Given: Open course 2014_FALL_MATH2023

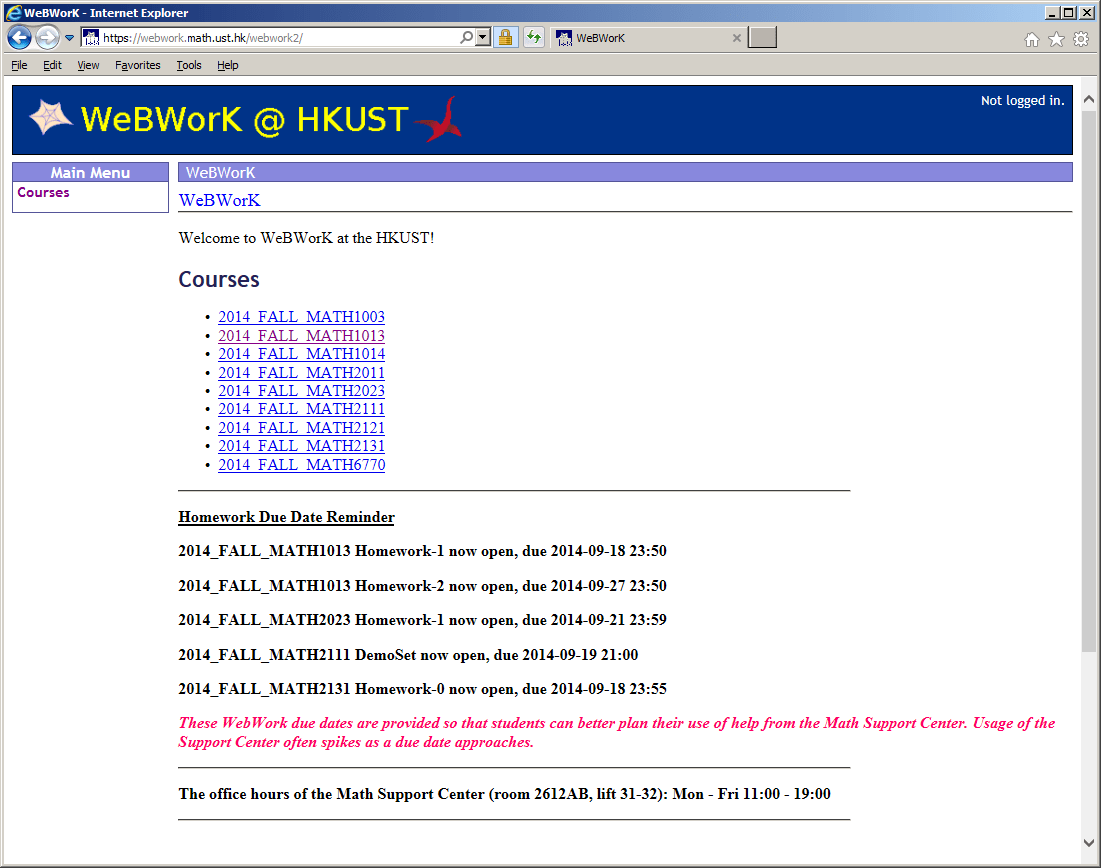Looking at the screenshot, I should pos(302,390).
